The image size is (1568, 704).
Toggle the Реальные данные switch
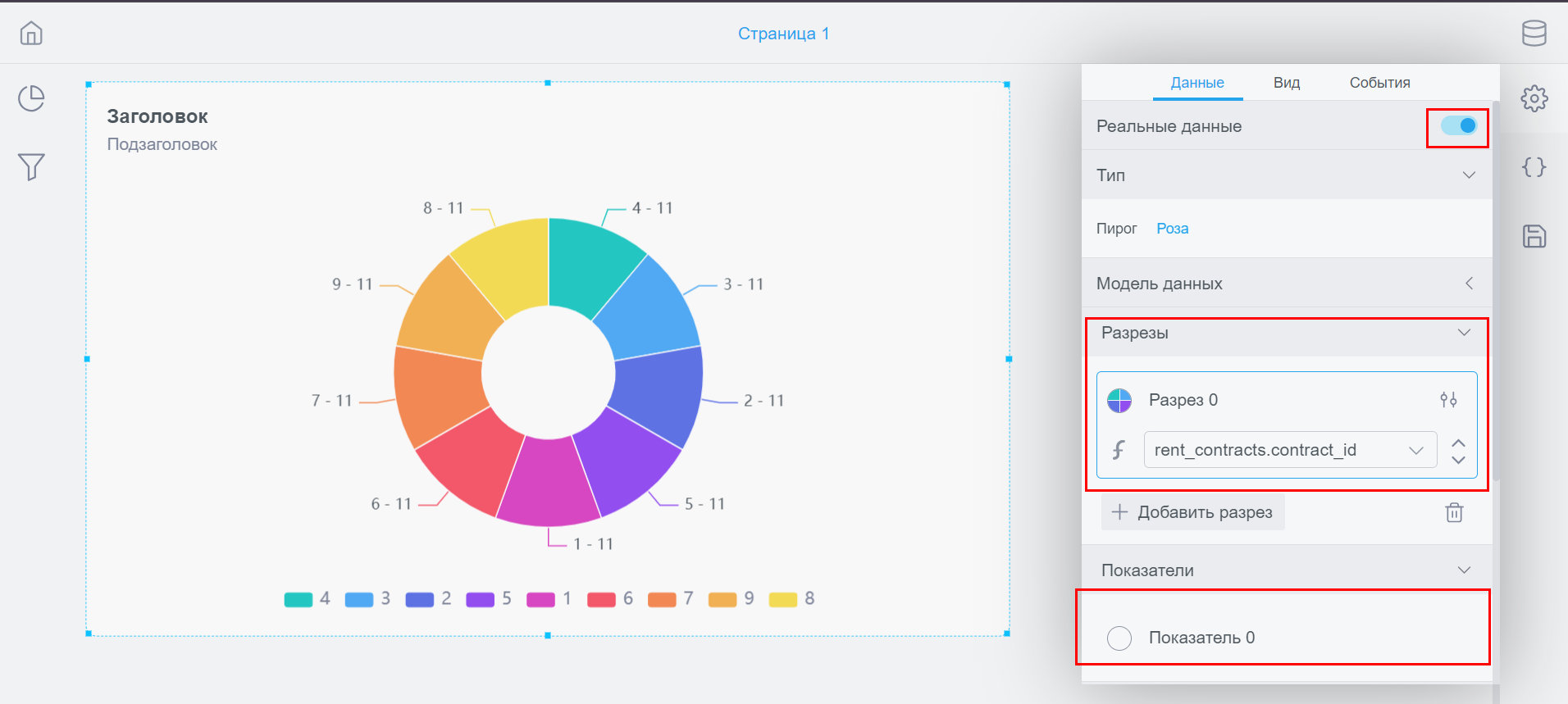pos(1458,126)
